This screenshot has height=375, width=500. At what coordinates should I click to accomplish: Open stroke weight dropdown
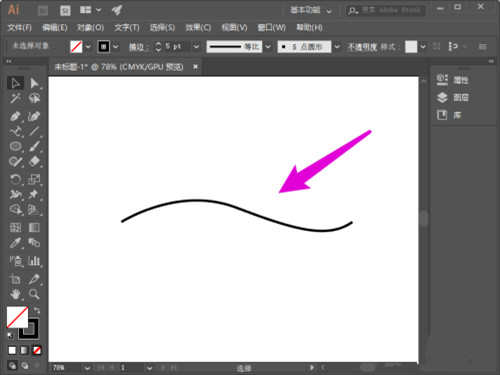(197, 47)
